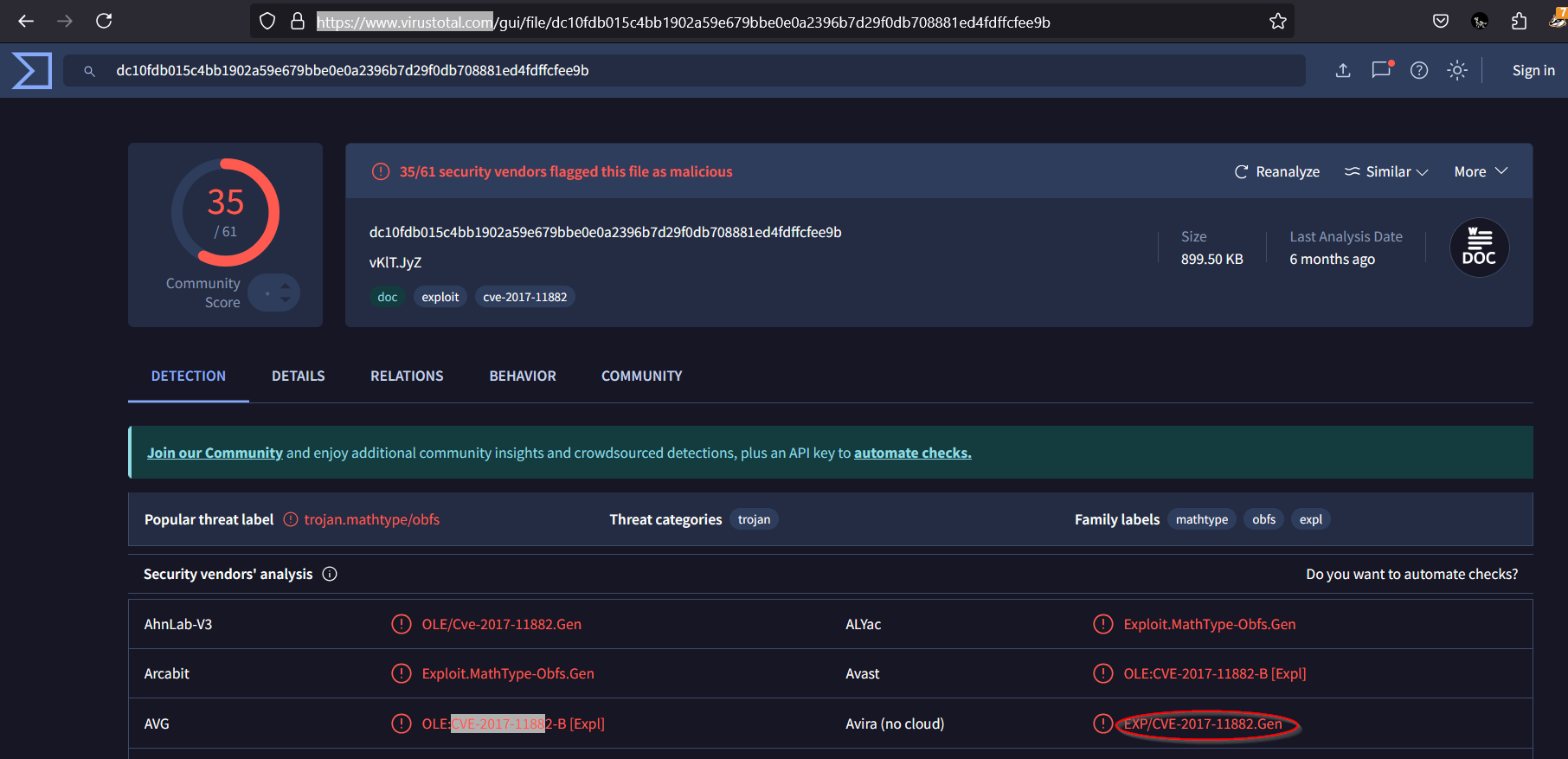The width and height of the screenshot is (1568, 759).
Task: Show site security lock info
Action: [298, 21]
